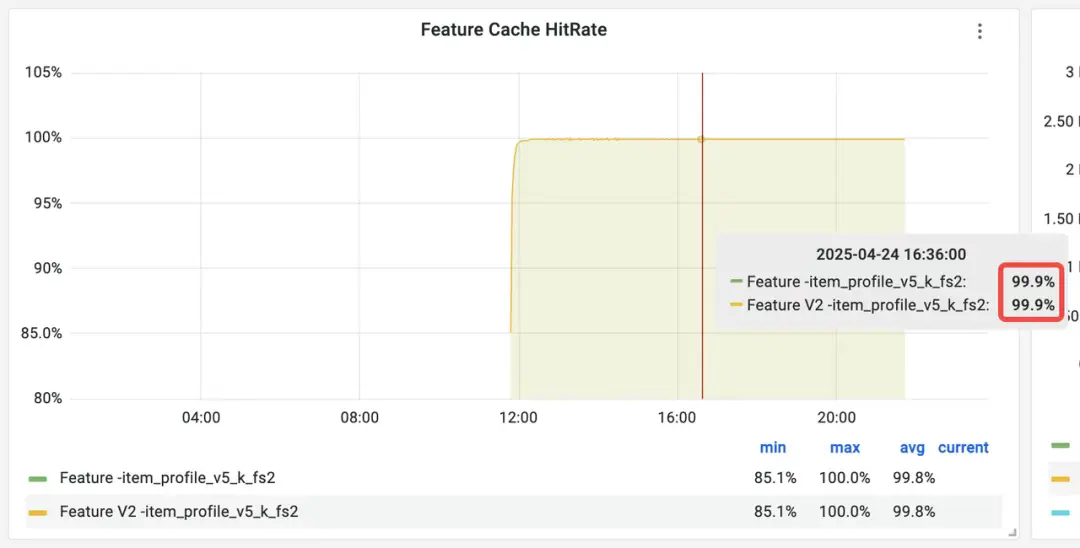
Task: Open the panel's three-dot options menu
Action: [980, 31]
